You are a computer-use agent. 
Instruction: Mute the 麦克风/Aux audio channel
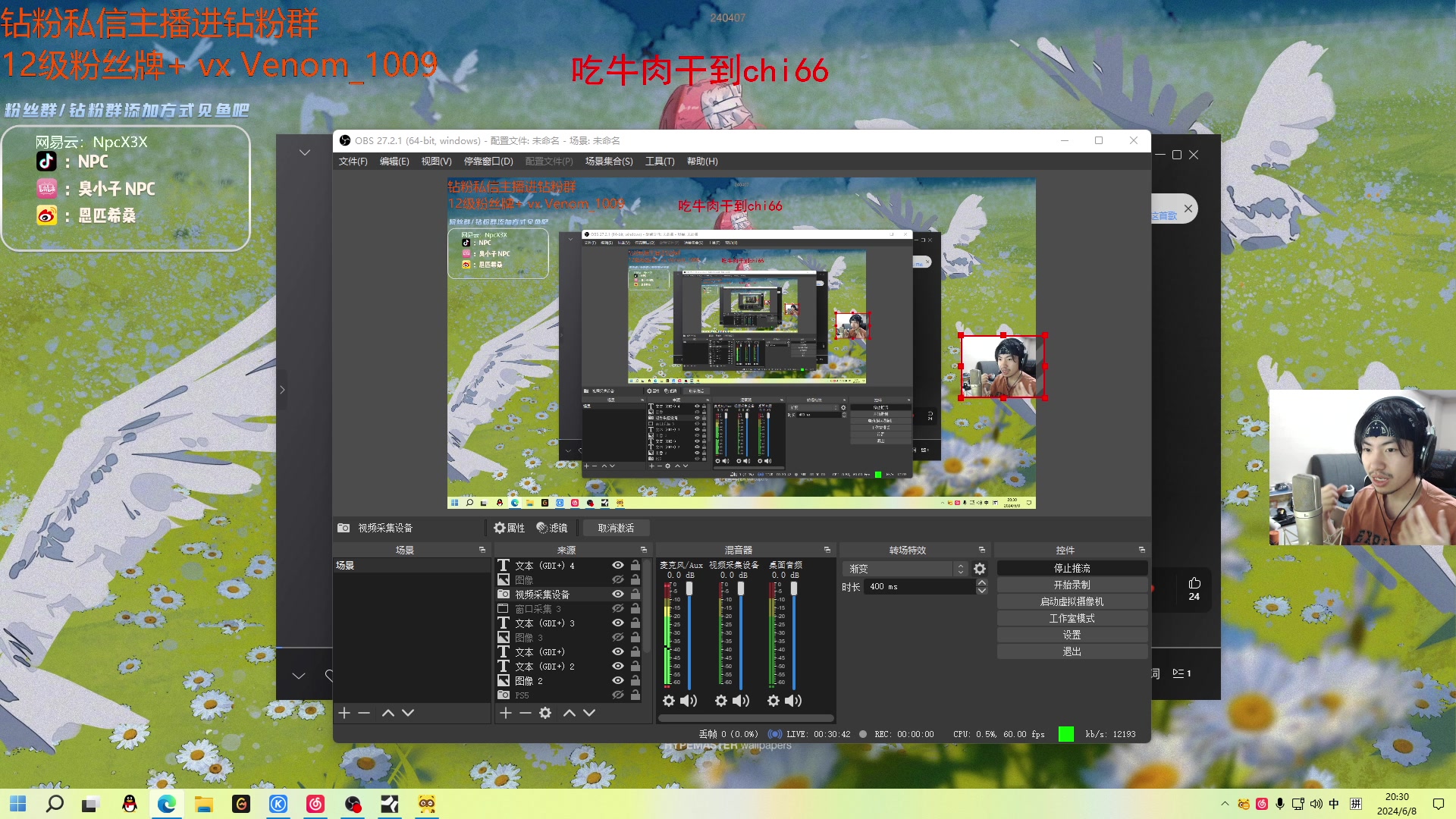coord(689,701)
